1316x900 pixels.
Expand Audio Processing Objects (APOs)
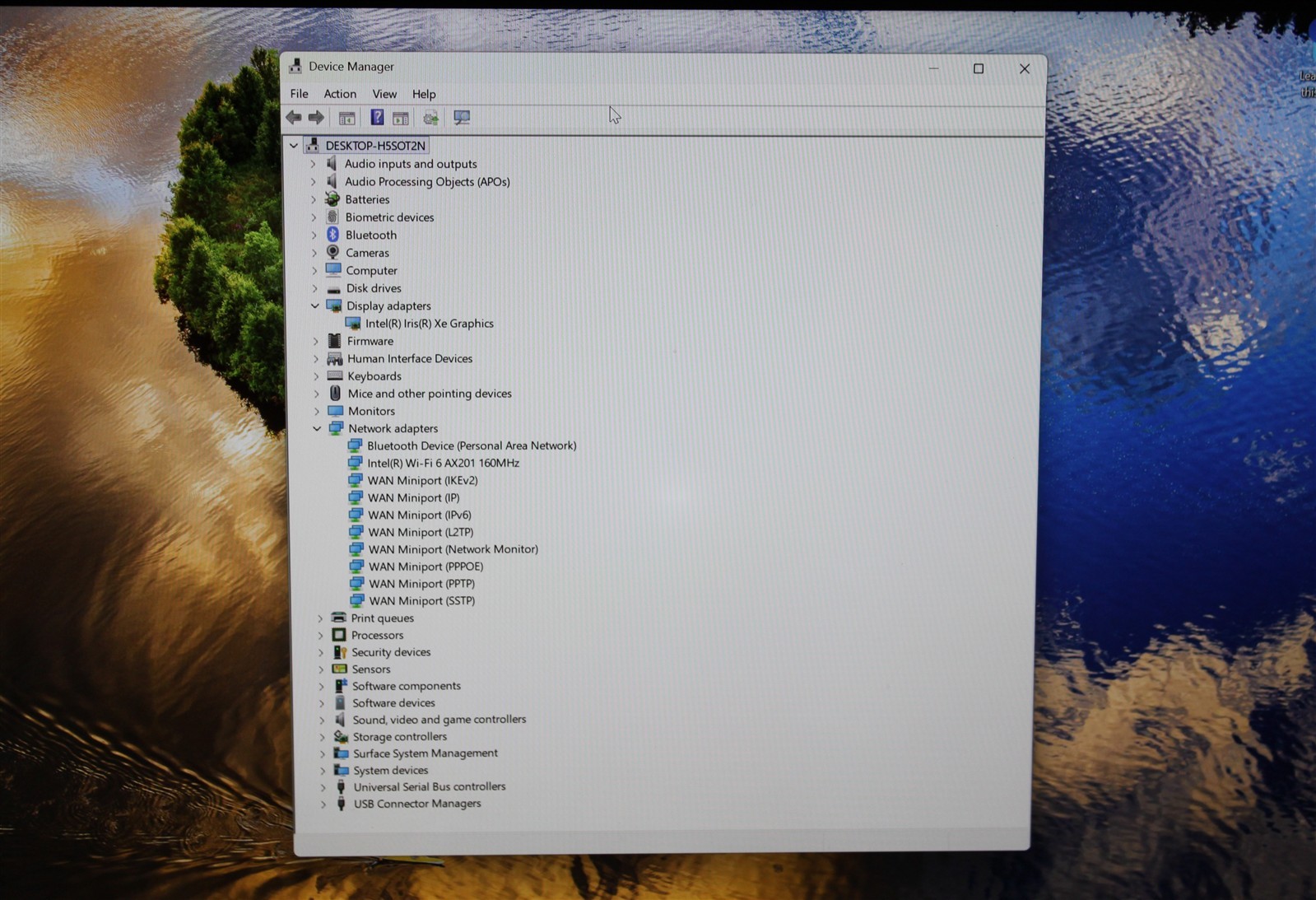(x=313, y=181)
